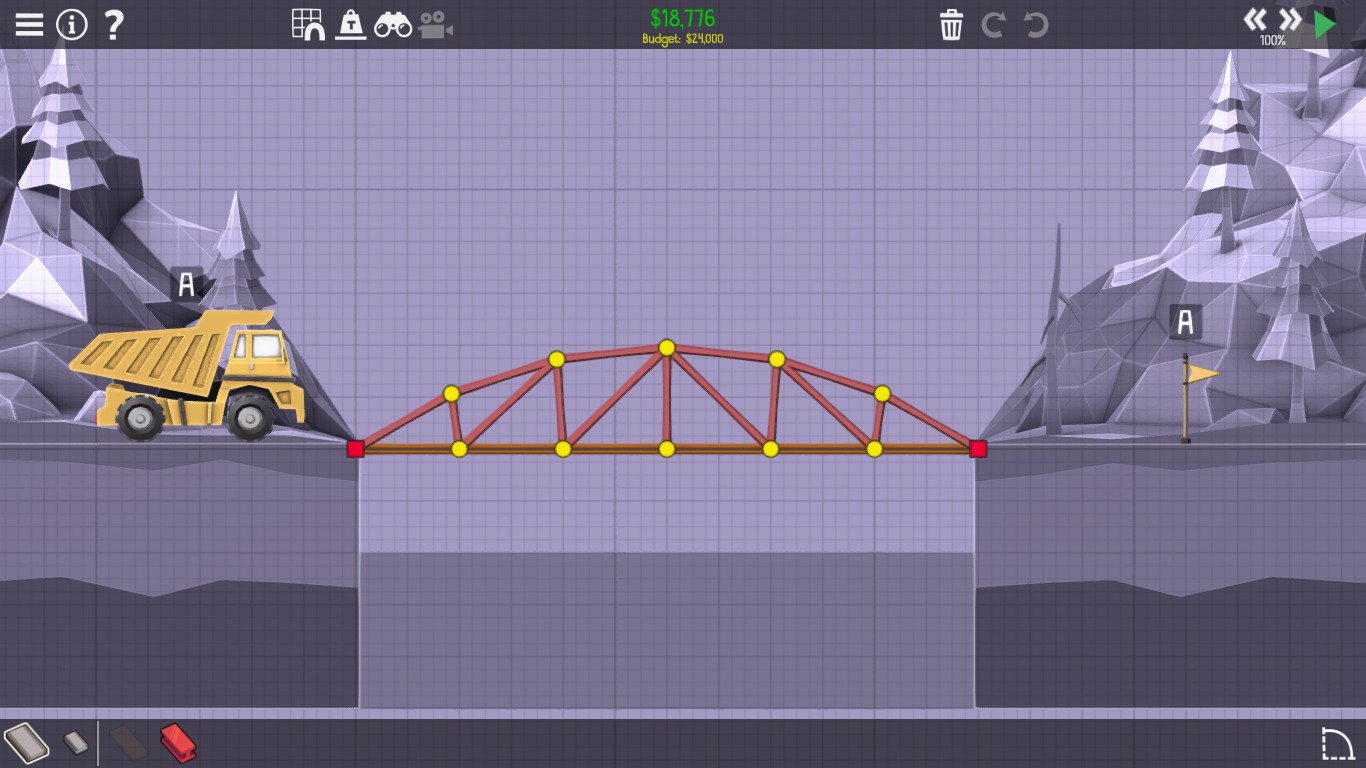Select the road joint directly below the arch apex
Image resolution: width=1366 pixels, height=768 pixels.
[667, 449]
